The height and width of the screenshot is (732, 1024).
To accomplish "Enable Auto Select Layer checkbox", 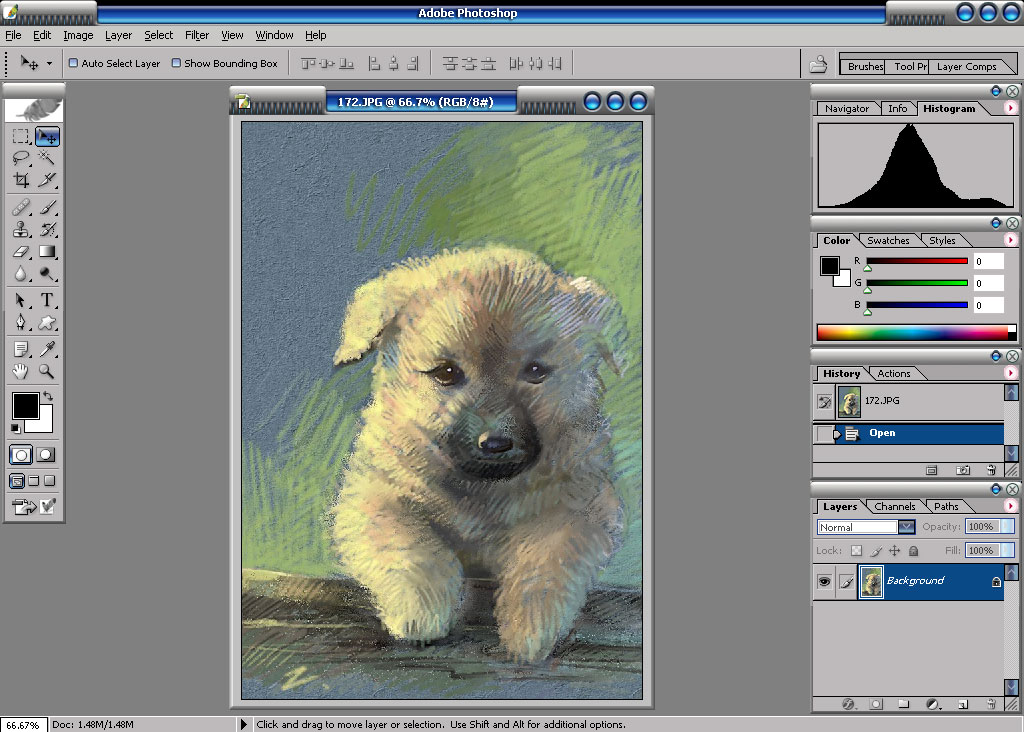I will coord(73,63).
